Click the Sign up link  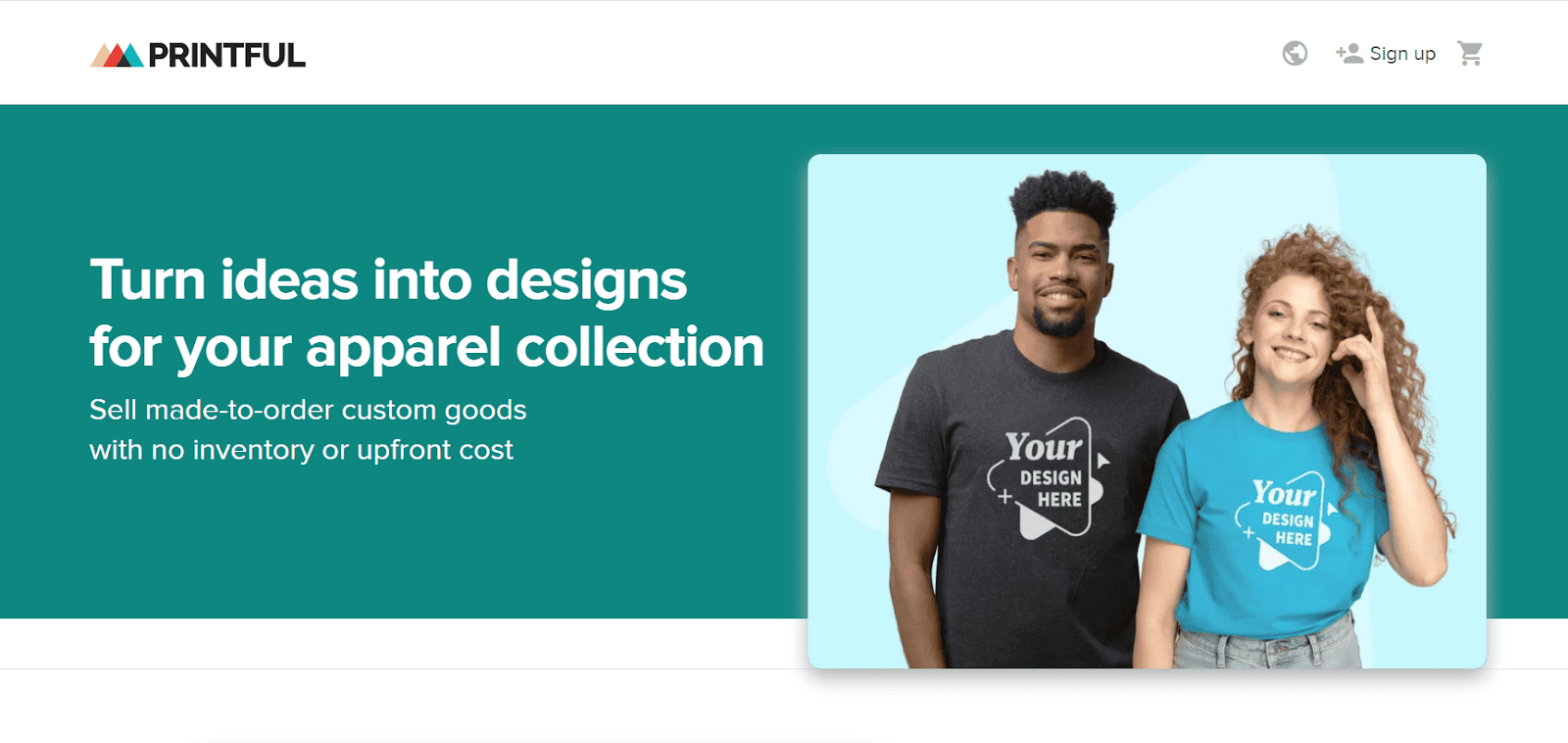[1402, 54]
